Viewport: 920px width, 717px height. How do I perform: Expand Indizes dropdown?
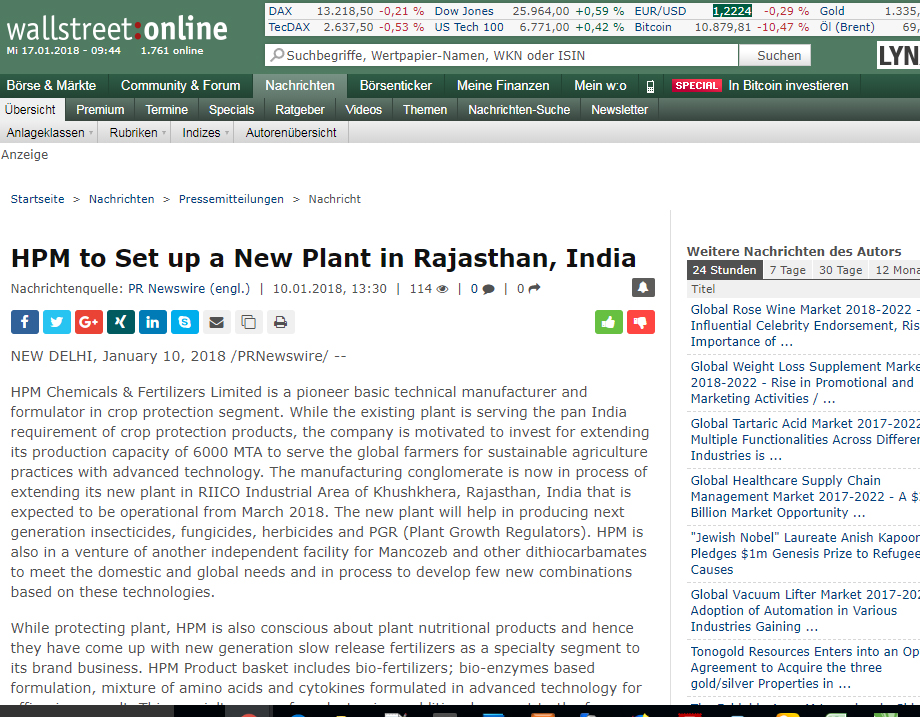pos(205,133)
